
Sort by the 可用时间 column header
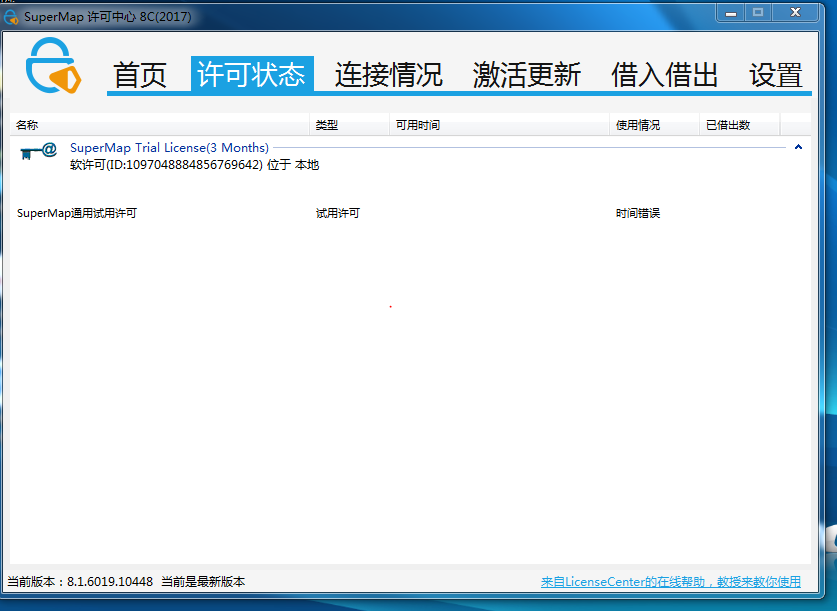pos(500,125)
